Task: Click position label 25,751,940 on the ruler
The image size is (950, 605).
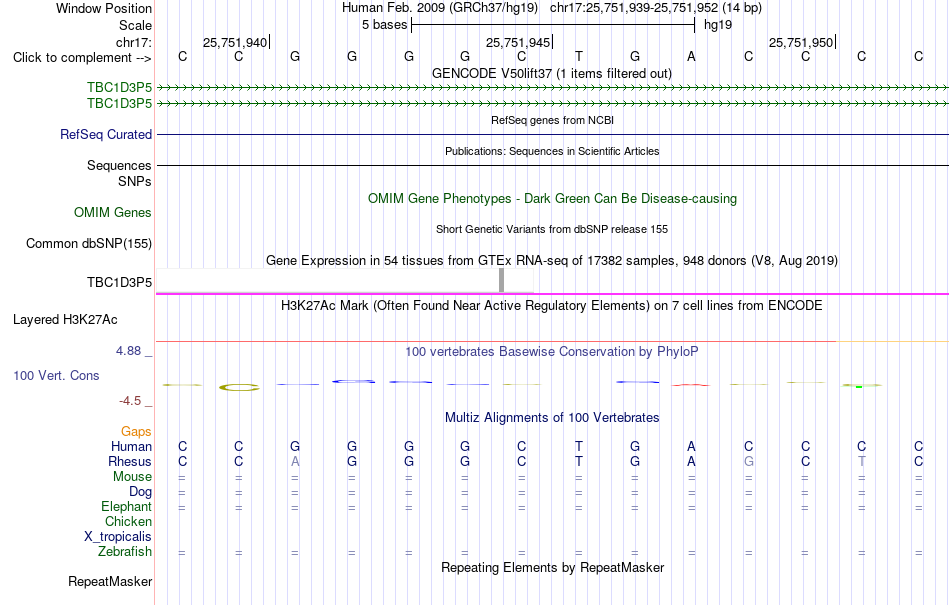Action: pos(235,42)
